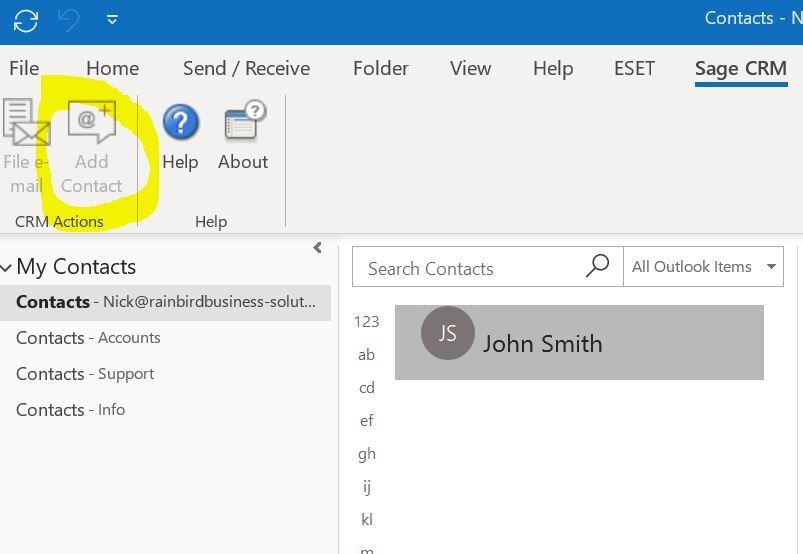Open the ESET tab

634,68
